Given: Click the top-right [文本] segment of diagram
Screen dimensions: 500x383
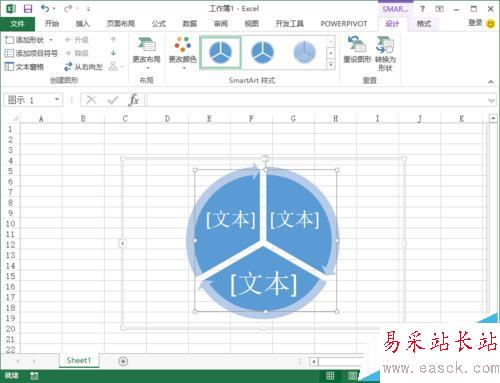Looking at the screenshot, I should [295, 220].
